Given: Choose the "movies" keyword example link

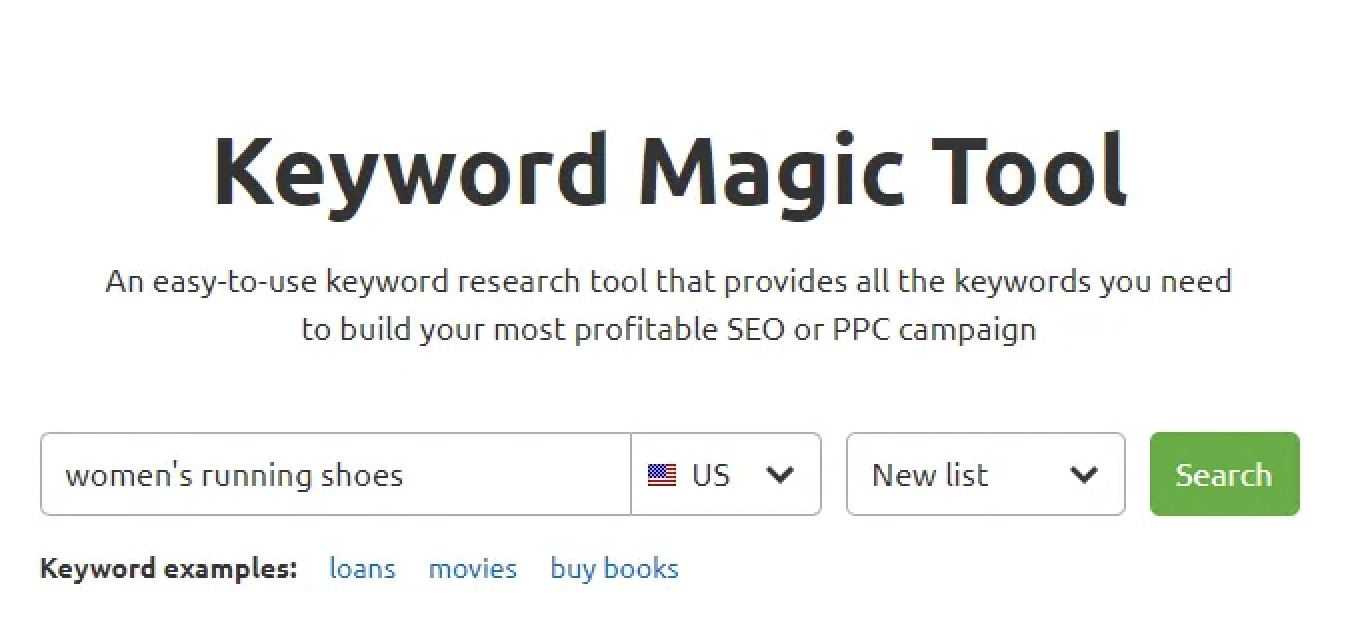Looking at the screenshot, I should click(x=472, y=569).
